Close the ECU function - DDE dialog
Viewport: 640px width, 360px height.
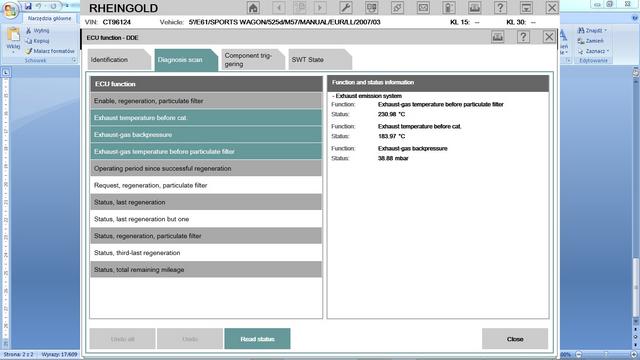[549, 37]
